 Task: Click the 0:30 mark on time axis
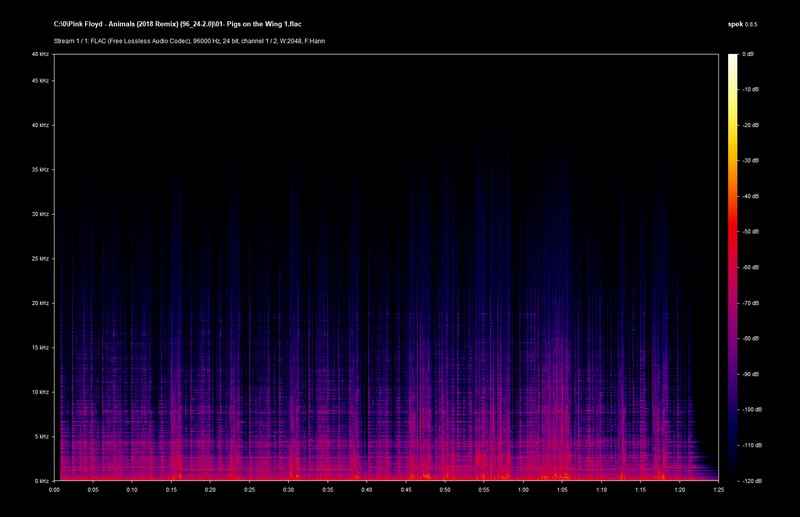pyautogui.click(x=288, y=490)
